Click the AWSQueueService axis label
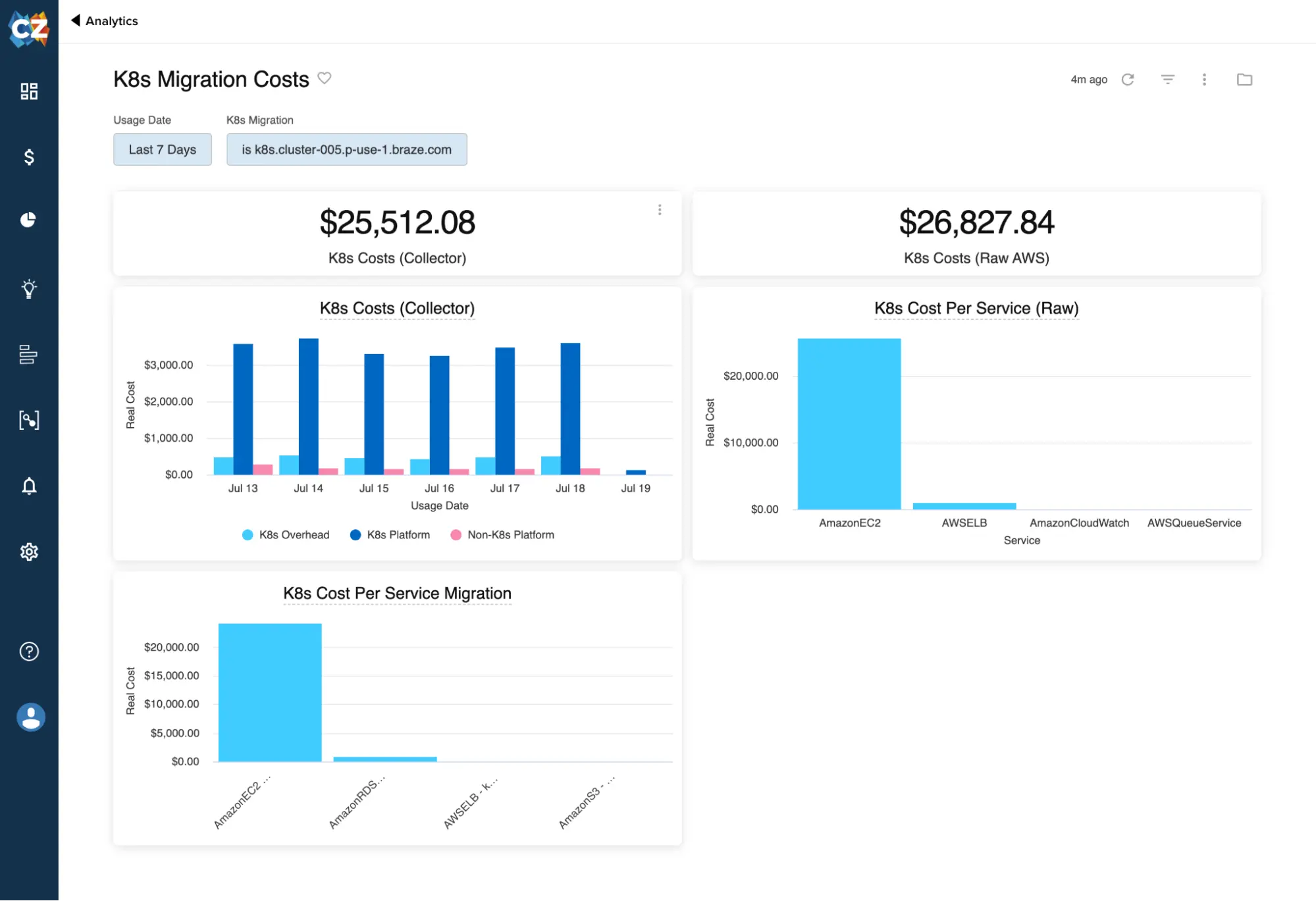The width and height of the screenshot is (1316, 901). (1194, 523)
